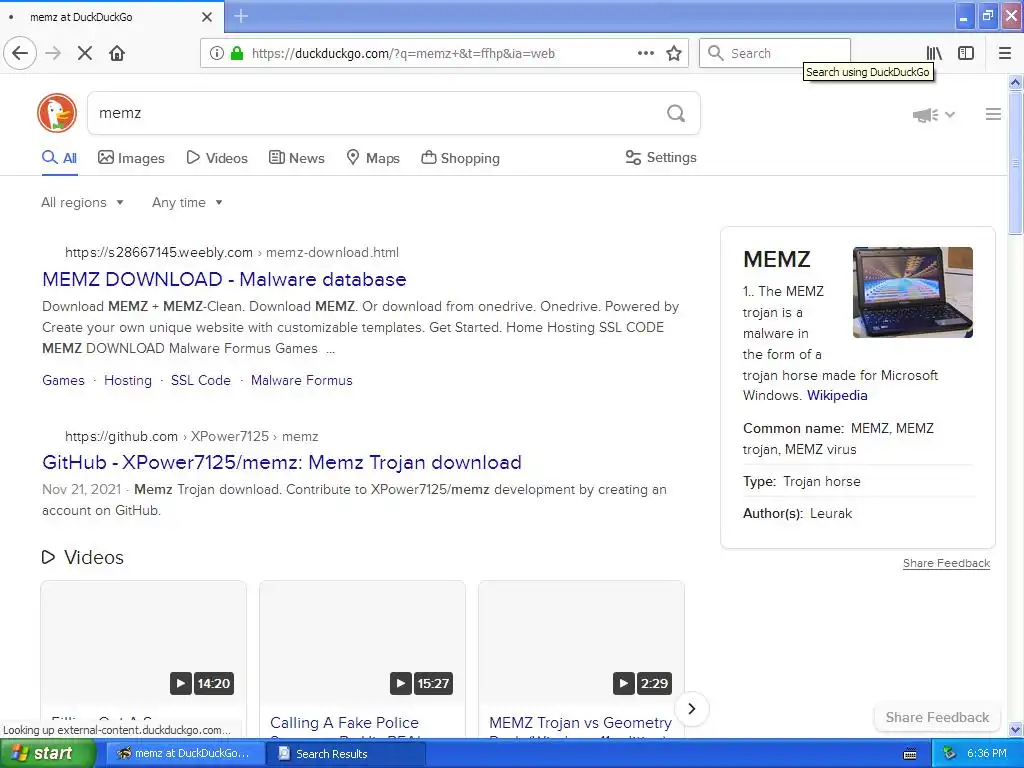Click the system tray security icon
This screenshot has width=1024, height=768.
[x=950, y=754]
